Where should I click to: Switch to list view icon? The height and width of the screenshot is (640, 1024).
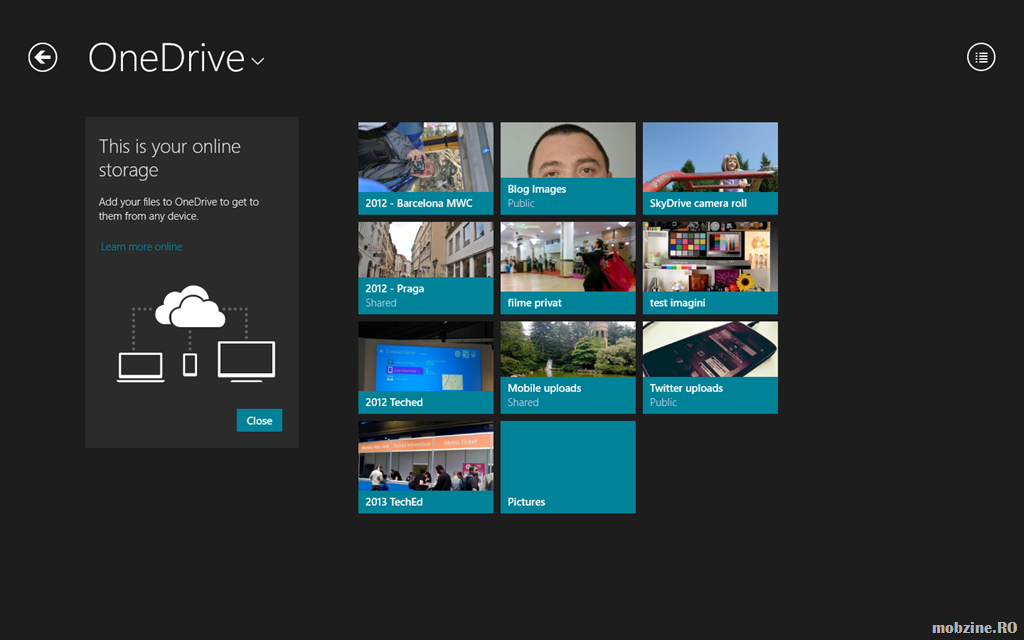click(x=981, y=57)
